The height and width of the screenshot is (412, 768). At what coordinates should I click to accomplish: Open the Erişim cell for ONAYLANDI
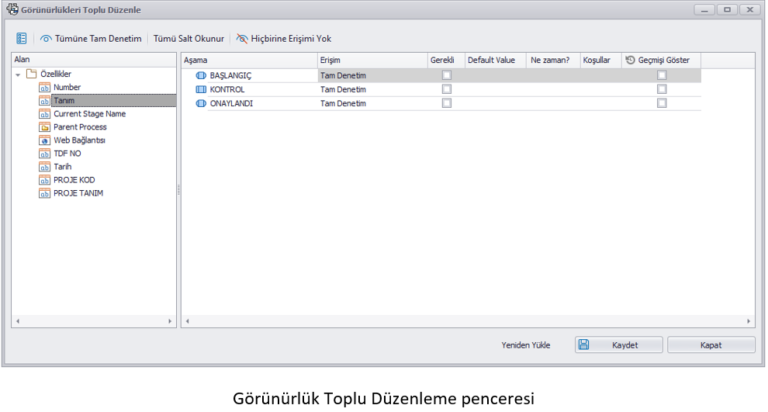370,103
